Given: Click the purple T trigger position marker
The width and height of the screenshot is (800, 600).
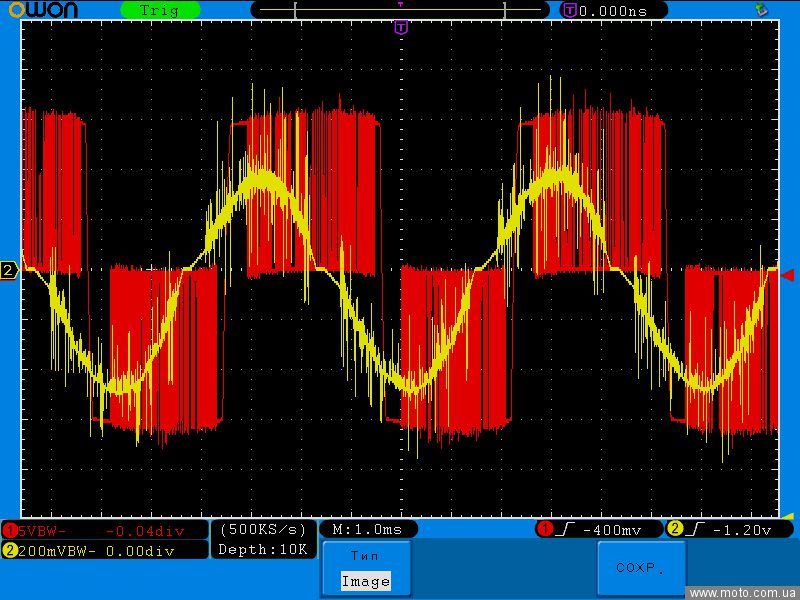Looking at the screenshot, I should click(401, 28).
